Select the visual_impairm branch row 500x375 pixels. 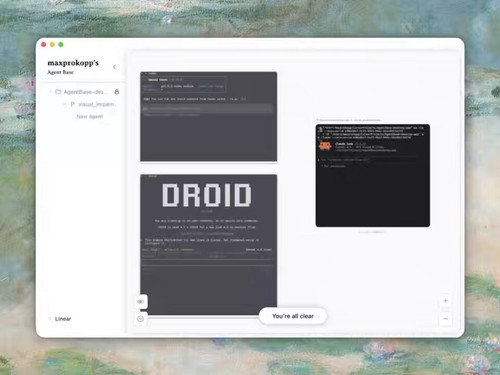point(90,104)
